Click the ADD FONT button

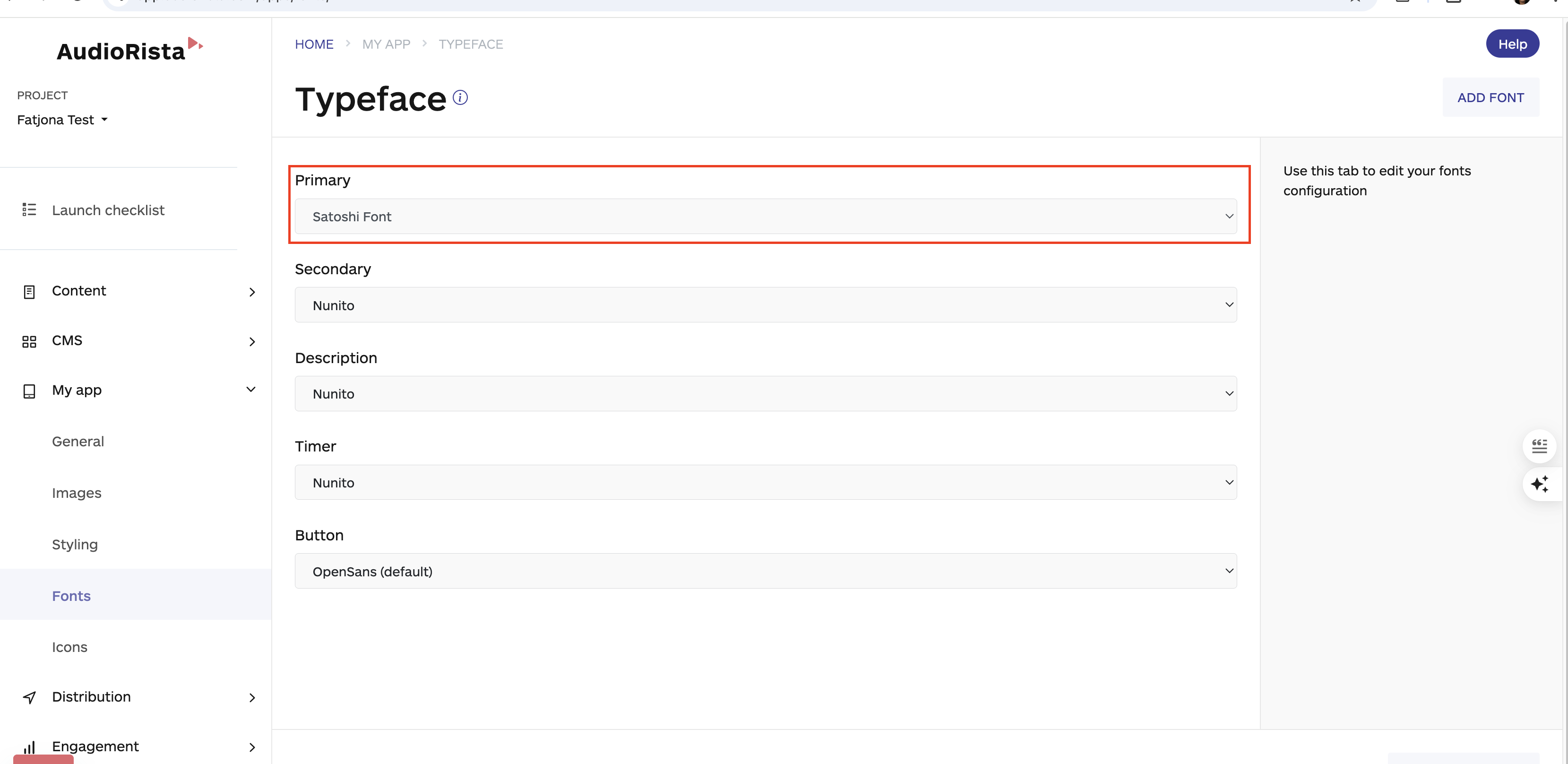1490,97
